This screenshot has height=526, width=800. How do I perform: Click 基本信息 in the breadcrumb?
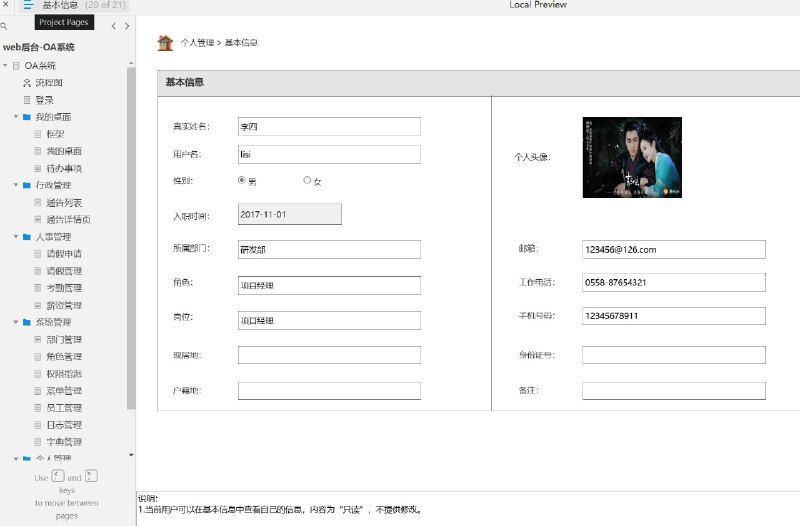tap(241, 43)
